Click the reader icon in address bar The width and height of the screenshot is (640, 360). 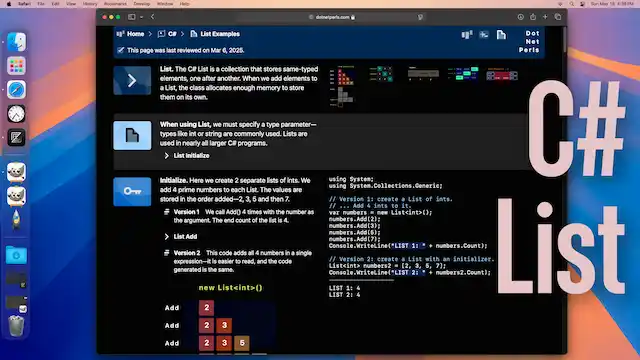[420, 17]
